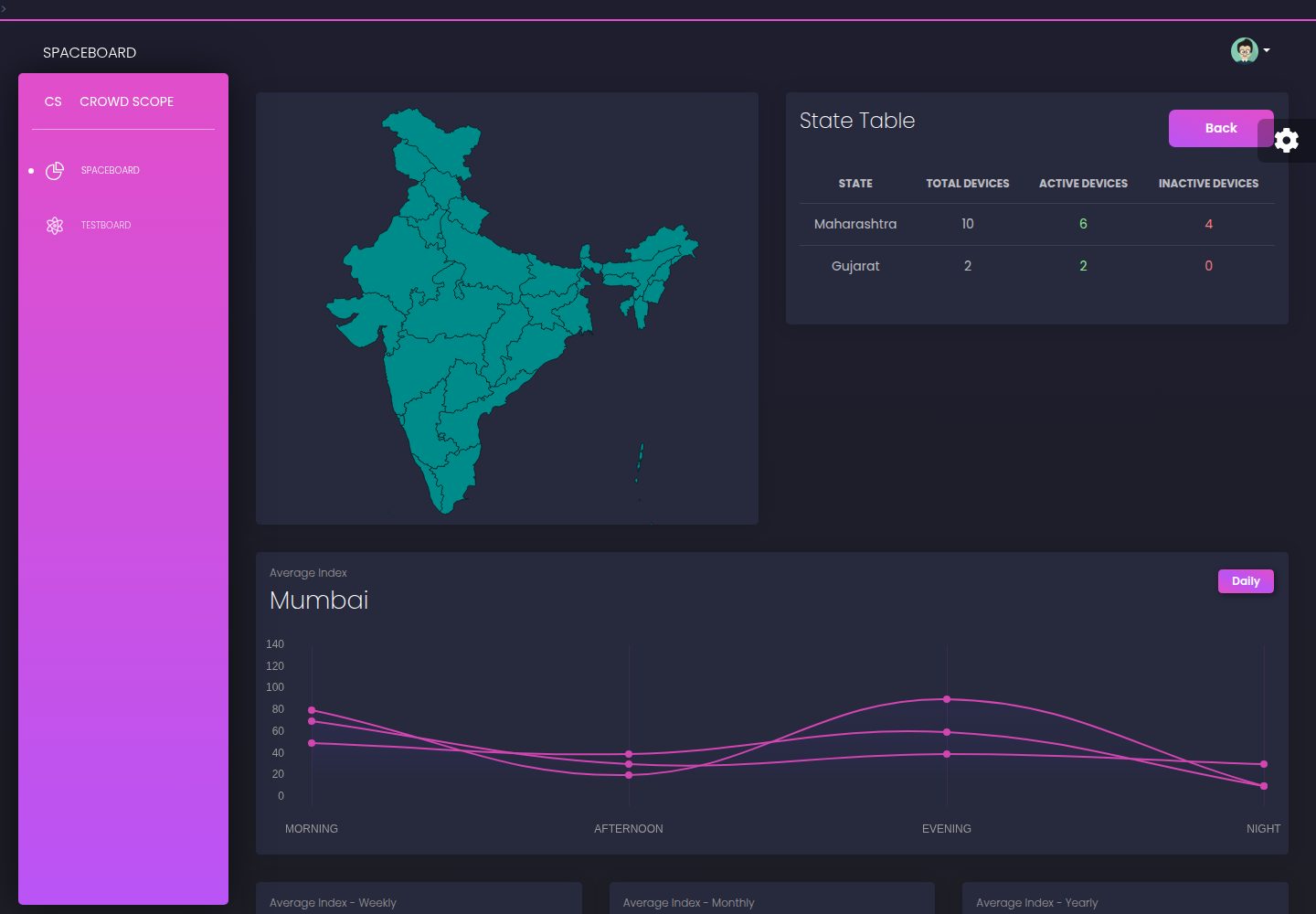
Task: Click Maharashtra's inactive devices value 4
Action: 1208,224
